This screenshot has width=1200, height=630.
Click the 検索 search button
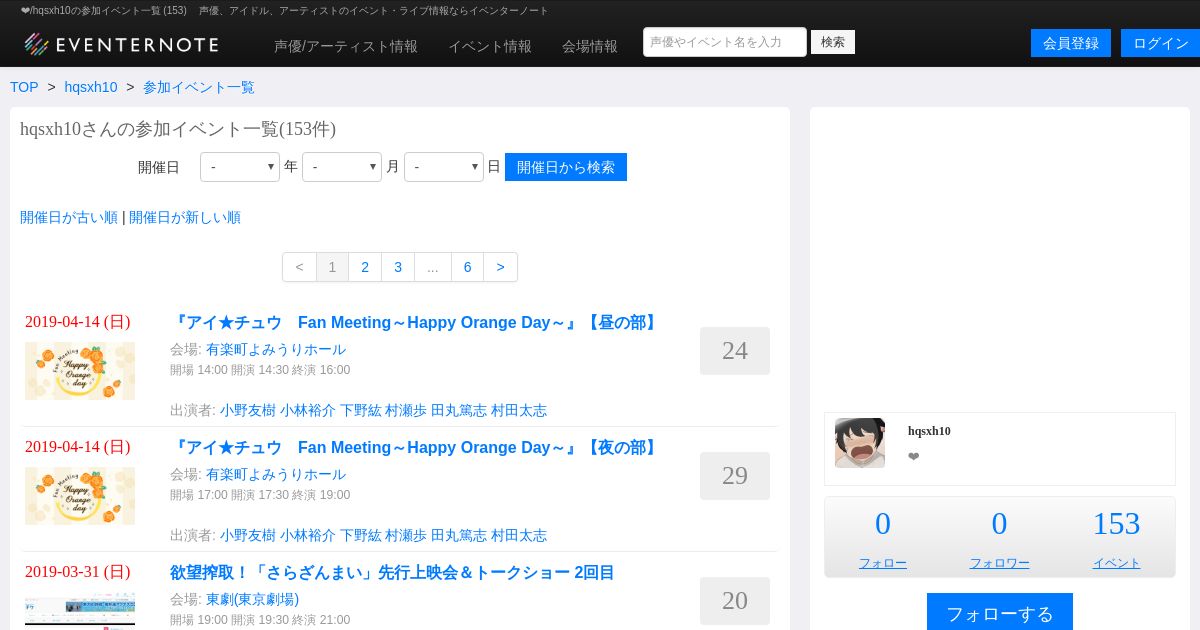click(833, 42)
